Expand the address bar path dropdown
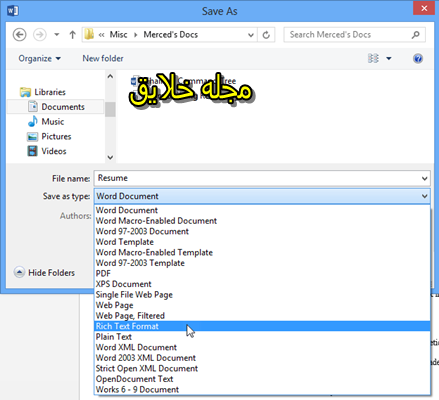The image size is (439, 400). tap(251, 35)
